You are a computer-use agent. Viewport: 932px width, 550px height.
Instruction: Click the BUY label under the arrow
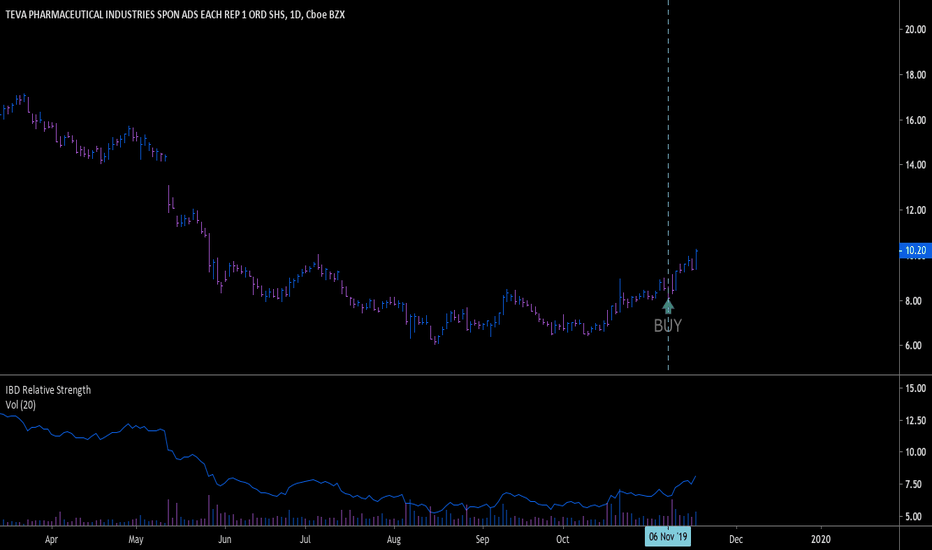[x=668, y=325]
